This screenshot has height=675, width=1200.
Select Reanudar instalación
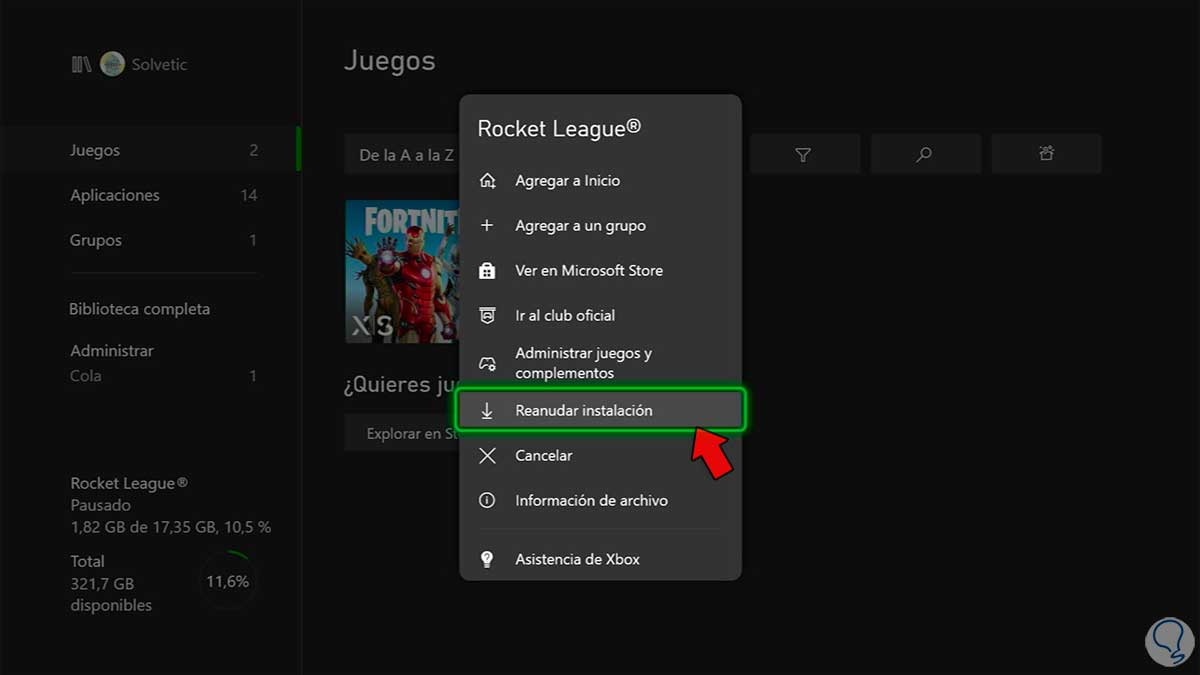pos(600,411)
